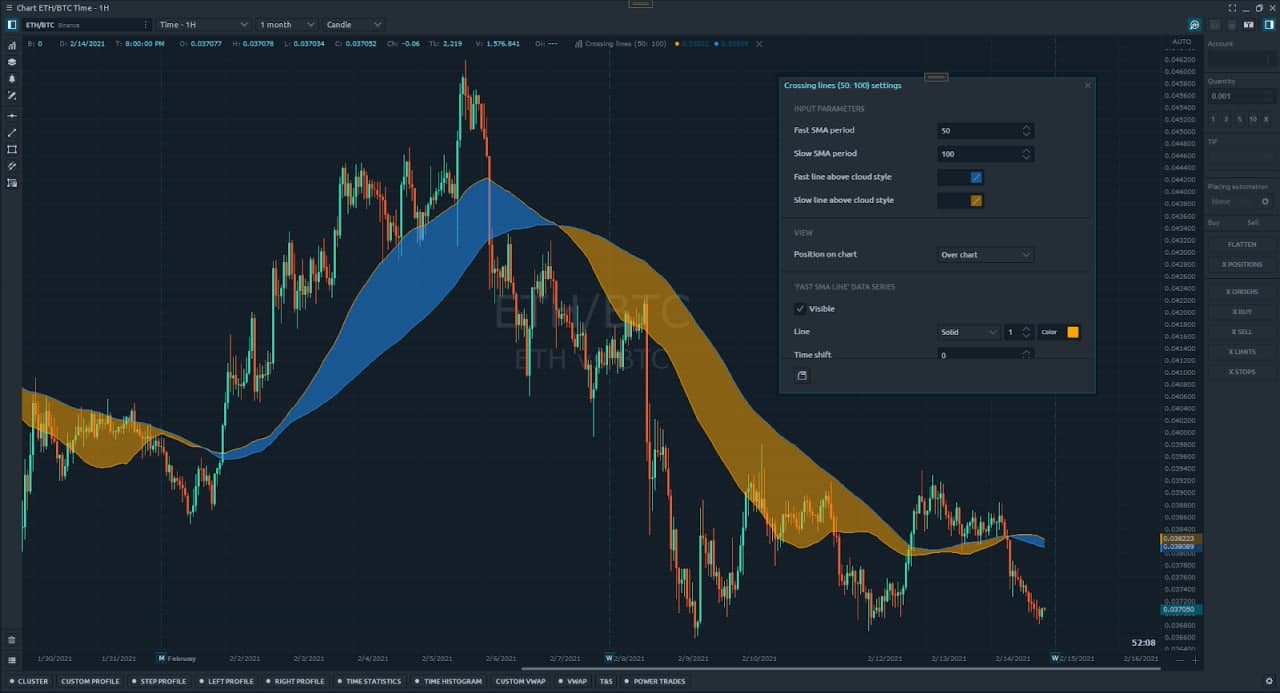
Task: Open the Time - 1H timeframe dropdown
Action: pos(203,24)
